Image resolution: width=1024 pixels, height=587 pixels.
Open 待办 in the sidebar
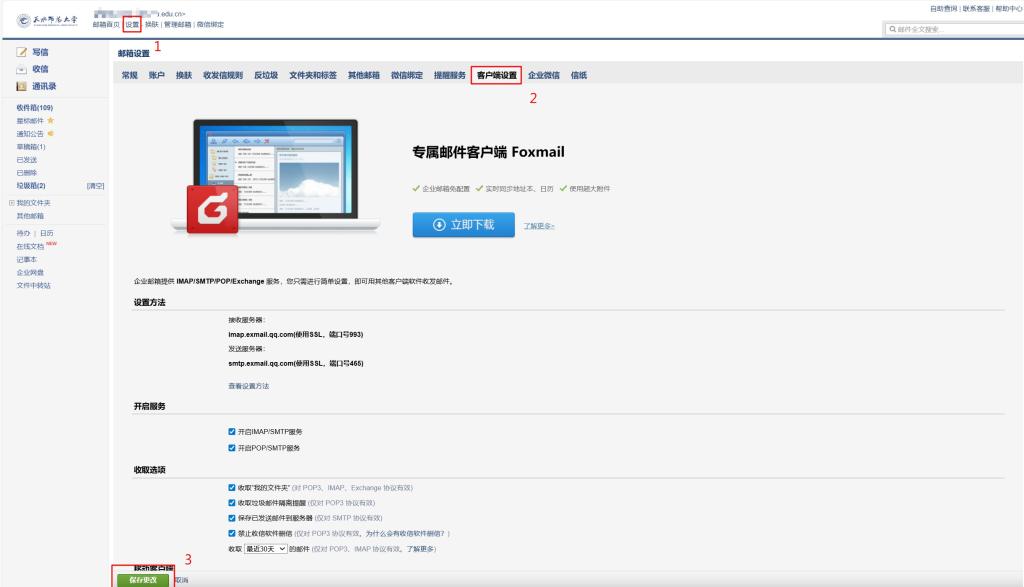(23, 233)
